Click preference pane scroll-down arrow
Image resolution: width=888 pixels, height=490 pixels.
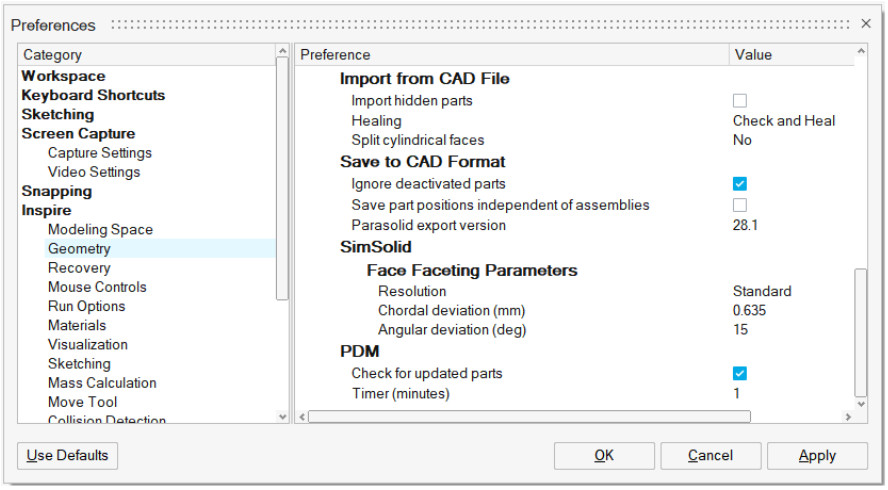click(x=861, y=403)
